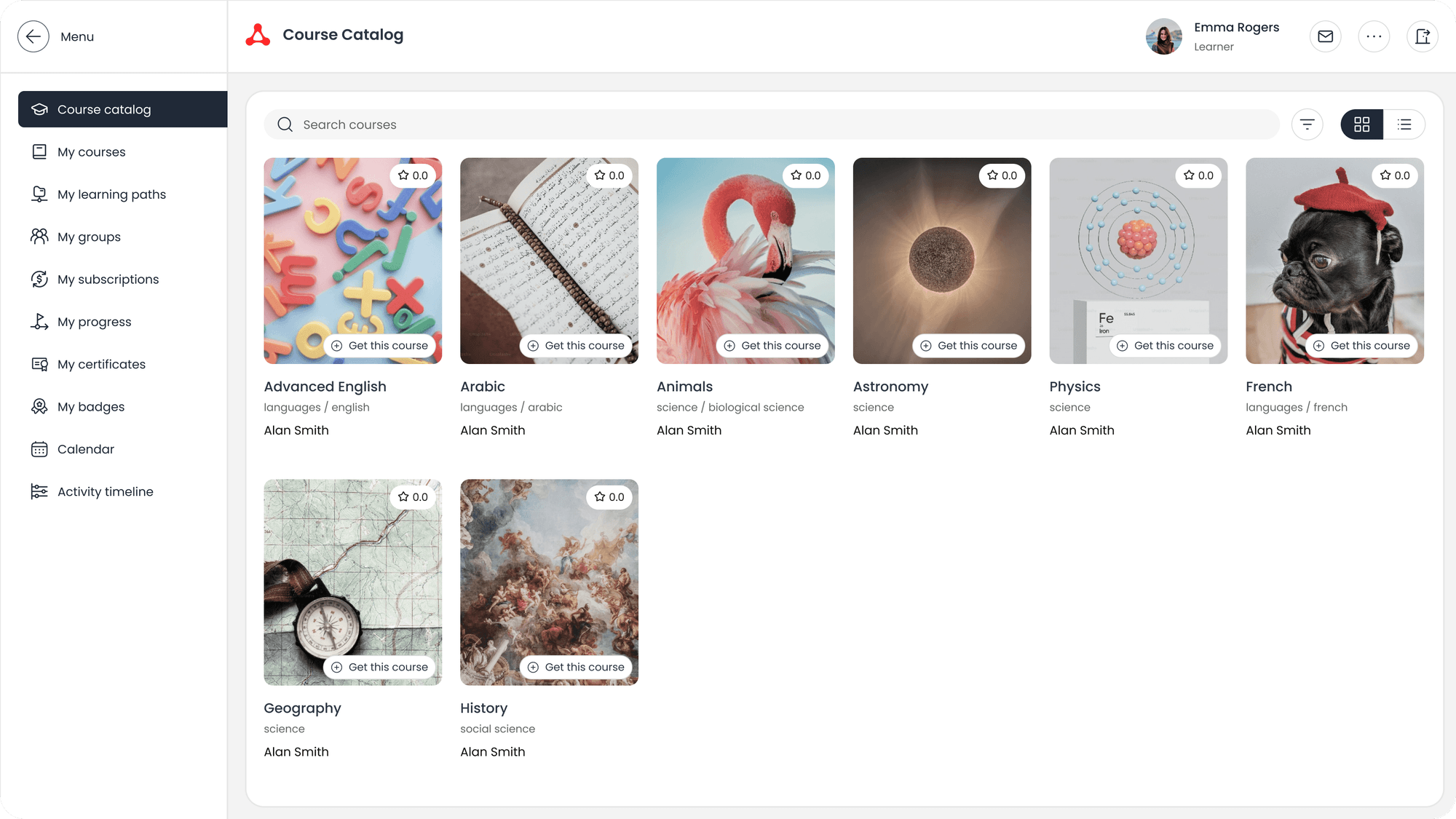
Task: Open Emma Rogers profile avatar
Action: coord(1164,36)
